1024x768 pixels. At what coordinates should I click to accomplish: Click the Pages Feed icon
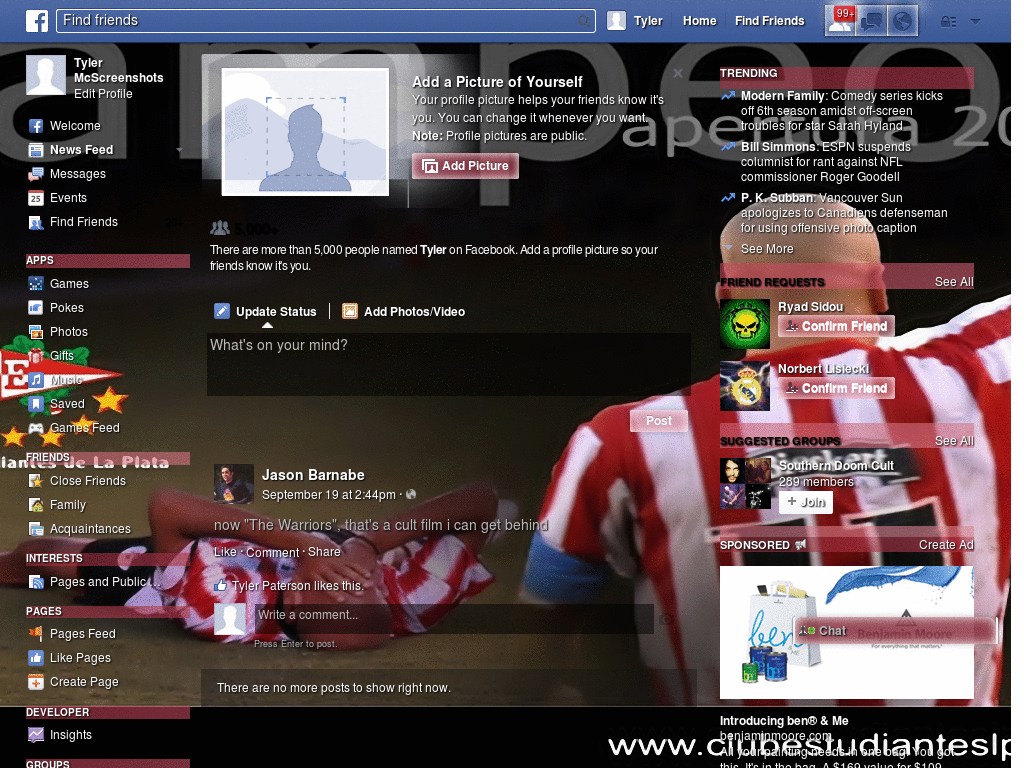pos(36,634)
